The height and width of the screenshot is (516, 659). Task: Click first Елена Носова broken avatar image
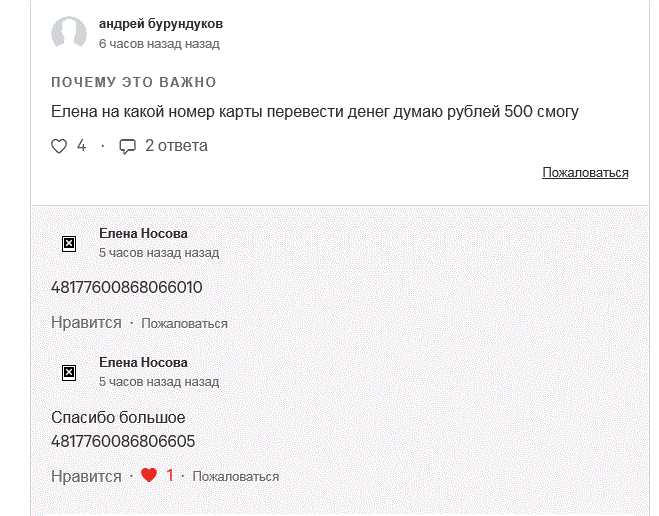(69, 244)
